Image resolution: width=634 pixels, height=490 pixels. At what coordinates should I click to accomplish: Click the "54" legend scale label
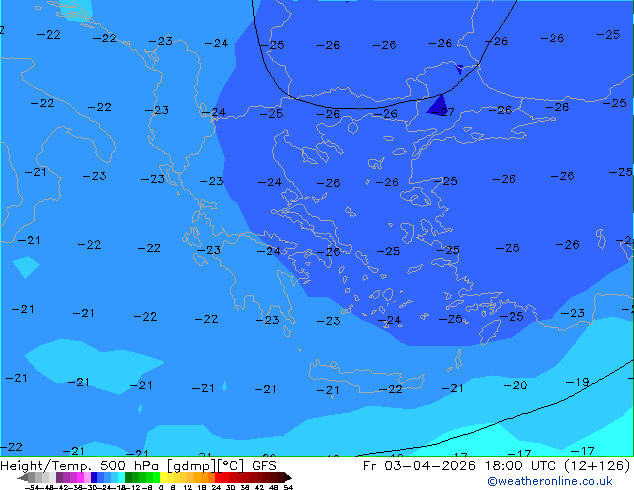point(288,487)
